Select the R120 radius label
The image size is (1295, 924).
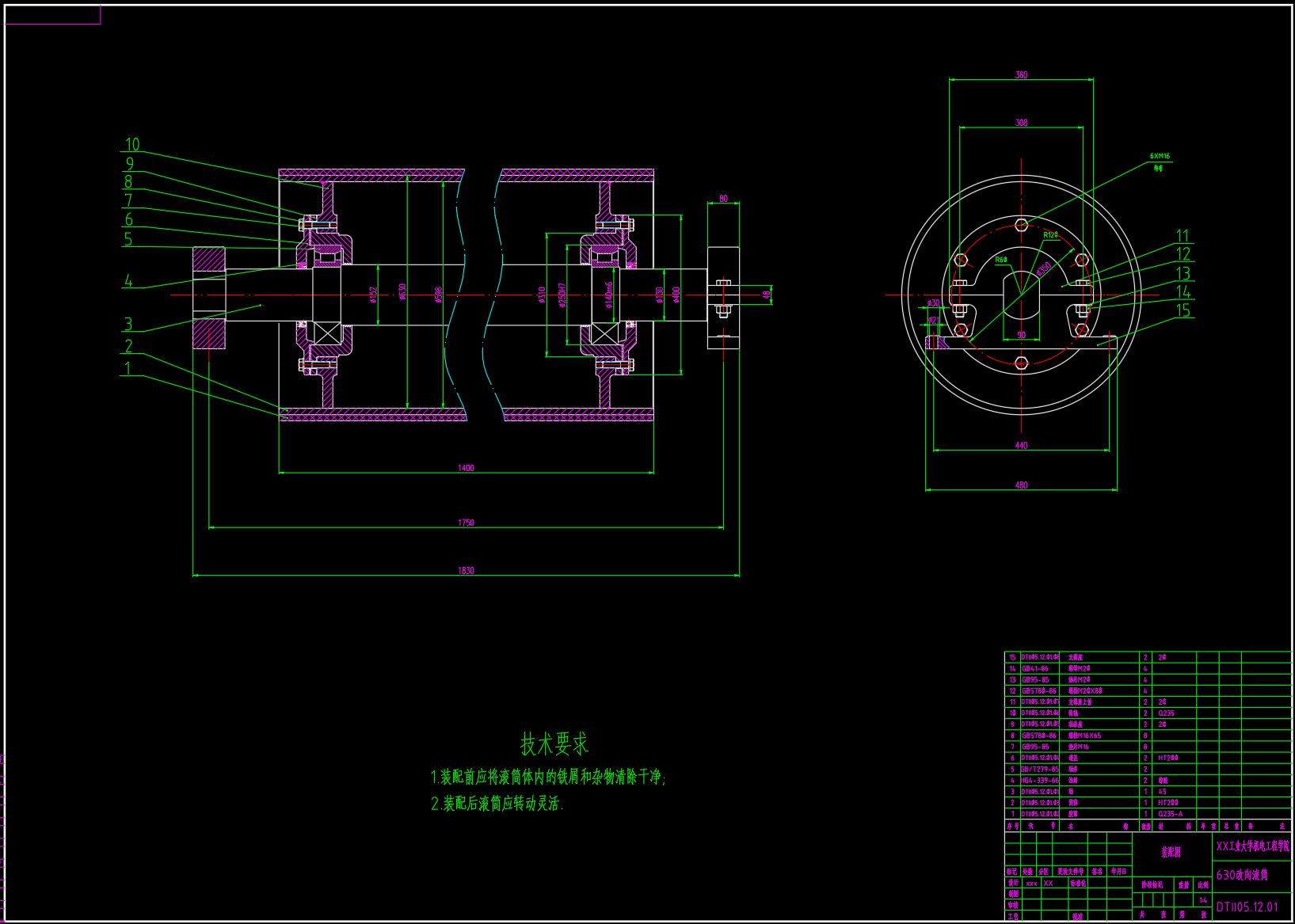pos(1050,235)
